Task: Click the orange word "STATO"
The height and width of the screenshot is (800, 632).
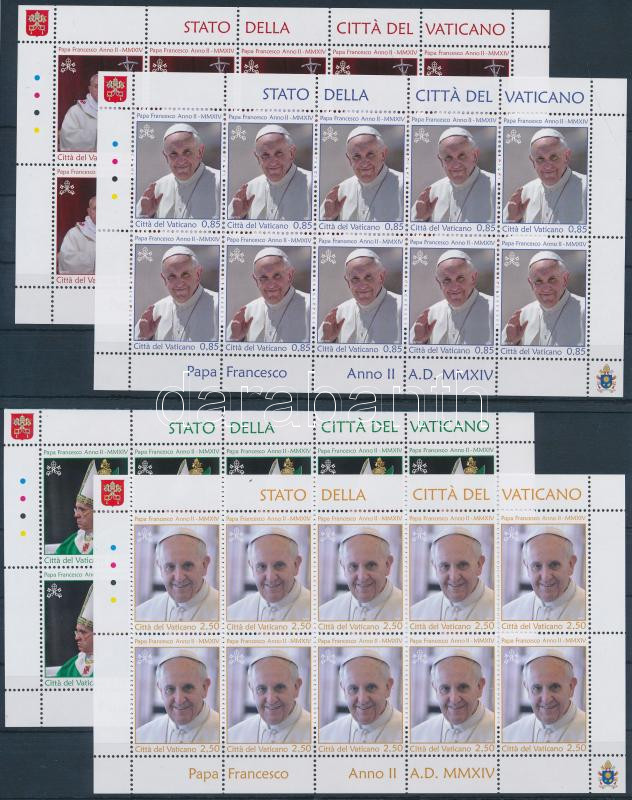Action: click(x=283, y=495)
